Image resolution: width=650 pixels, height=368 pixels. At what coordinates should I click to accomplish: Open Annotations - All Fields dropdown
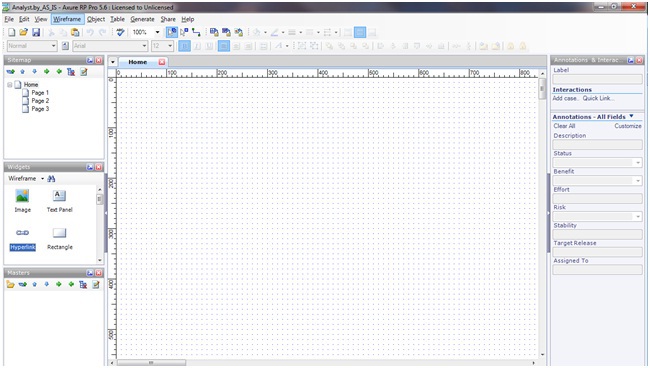coord(631,116)
